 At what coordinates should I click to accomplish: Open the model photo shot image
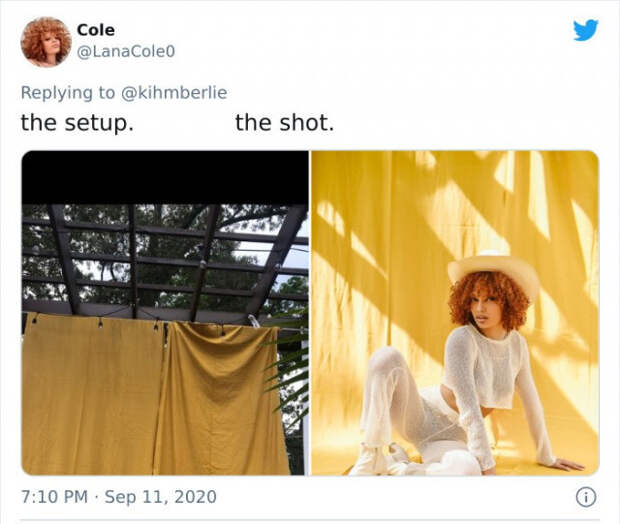(x=455, y=313)
